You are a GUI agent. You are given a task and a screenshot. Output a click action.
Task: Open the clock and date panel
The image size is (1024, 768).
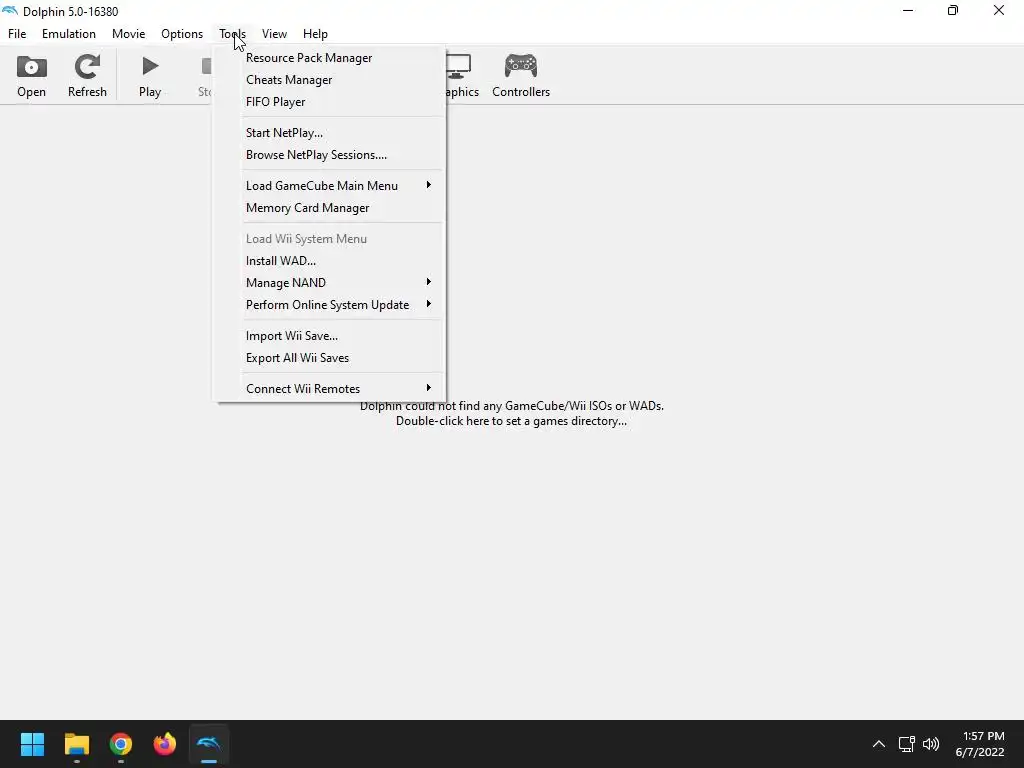point(980,744)
